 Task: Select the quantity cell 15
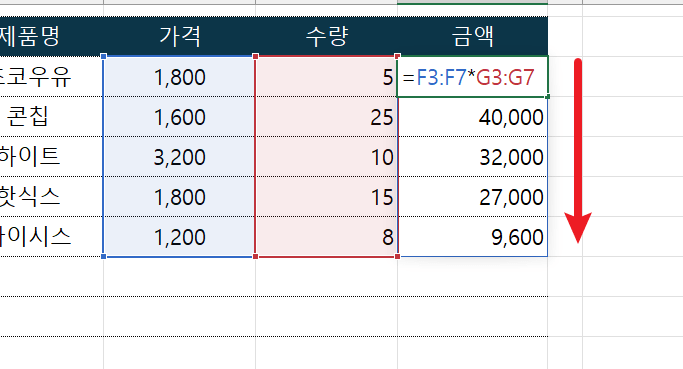tap(326, 197)
